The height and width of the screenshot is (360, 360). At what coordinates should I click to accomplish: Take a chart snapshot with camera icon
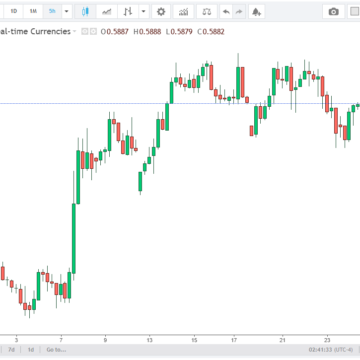click(x=333, y=12)
